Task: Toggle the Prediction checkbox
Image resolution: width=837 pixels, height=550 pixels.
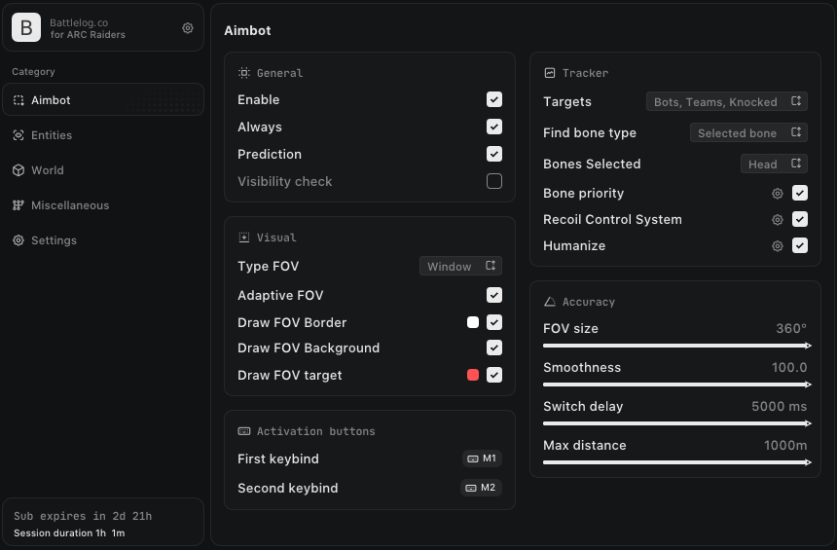Action: coord(494,154)
